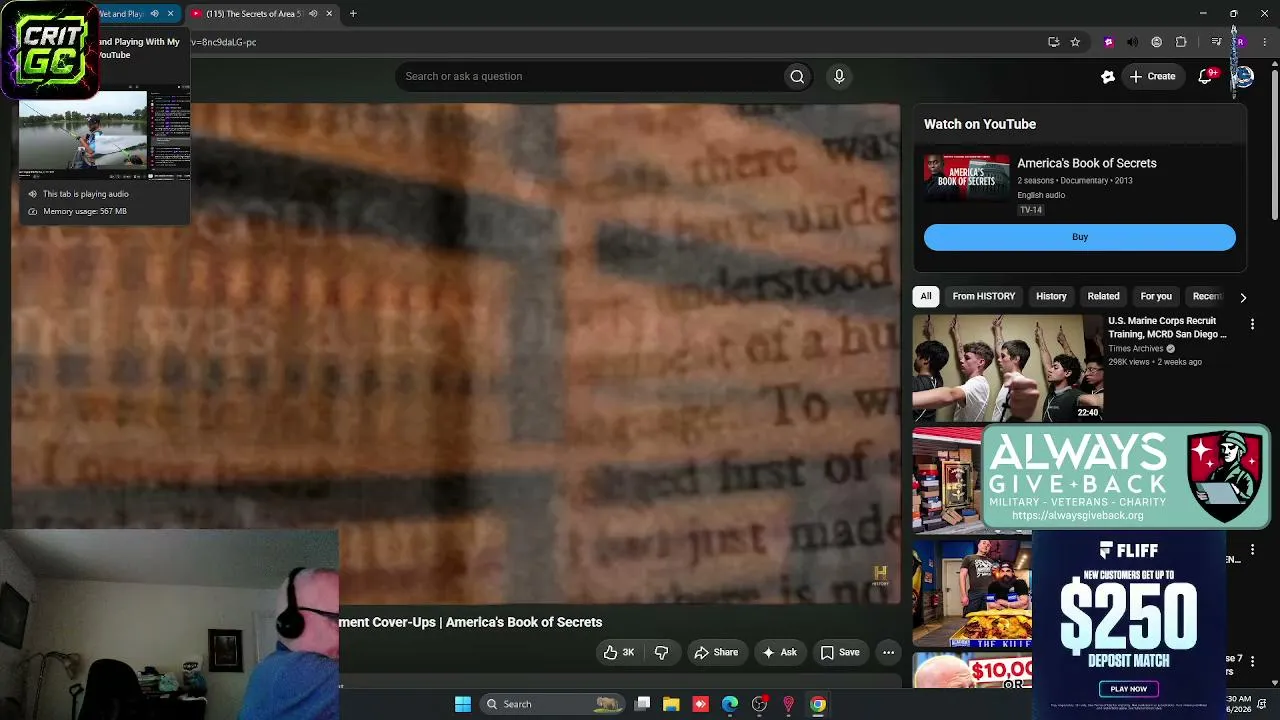Screen dimensions: 1280x720
Task: Click the blue Buy button
Action: 1080,237
